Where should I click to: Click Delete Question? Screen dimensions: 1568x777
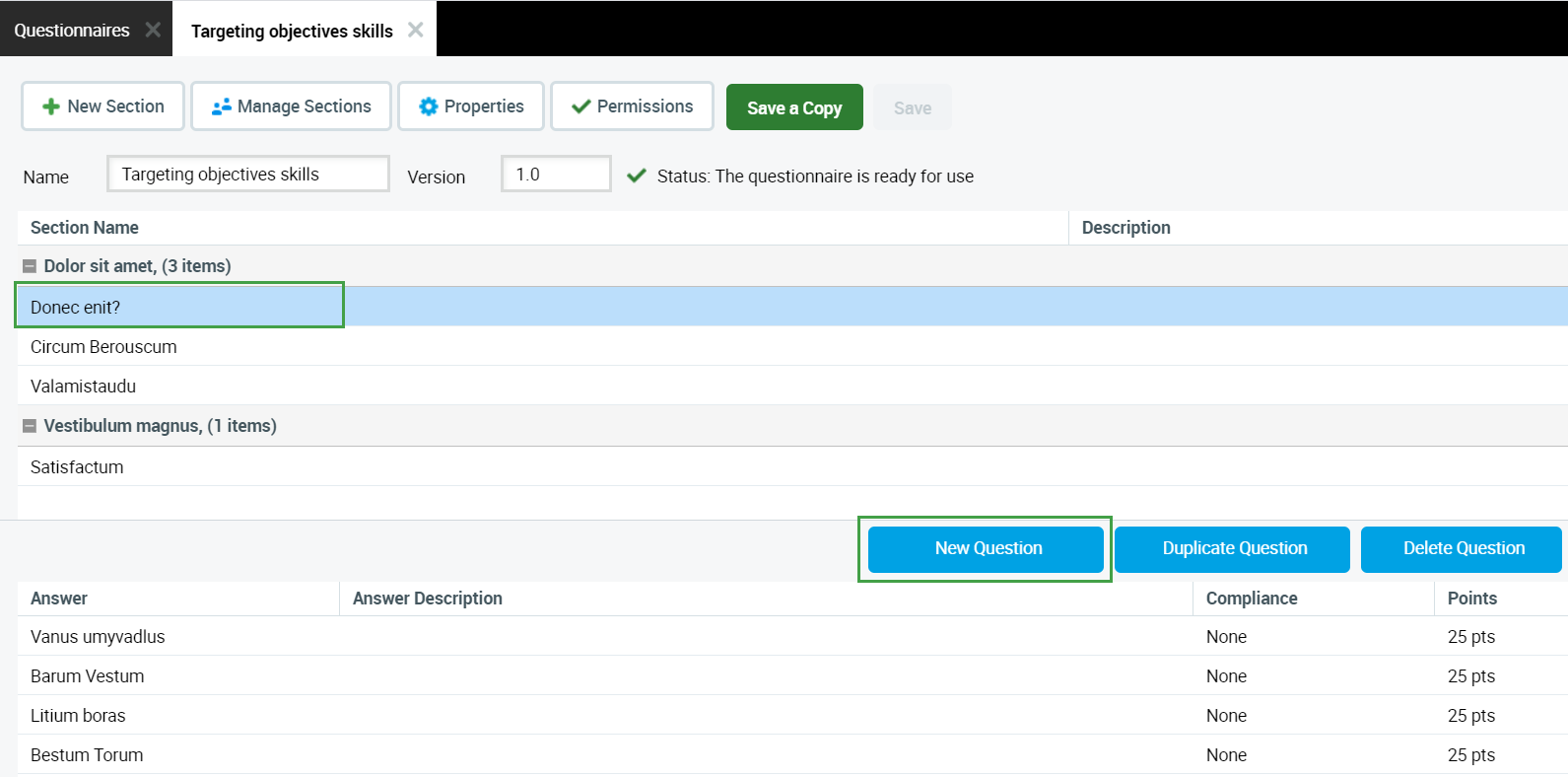tap(1462, 549)
